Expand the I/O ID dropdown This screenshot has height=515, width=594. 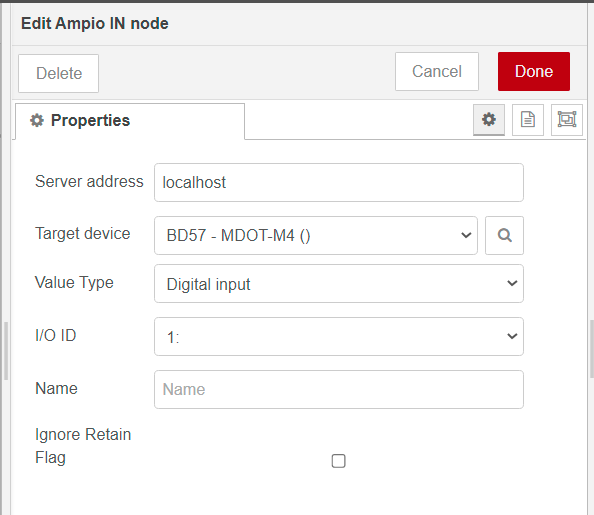tap(339, 337)
